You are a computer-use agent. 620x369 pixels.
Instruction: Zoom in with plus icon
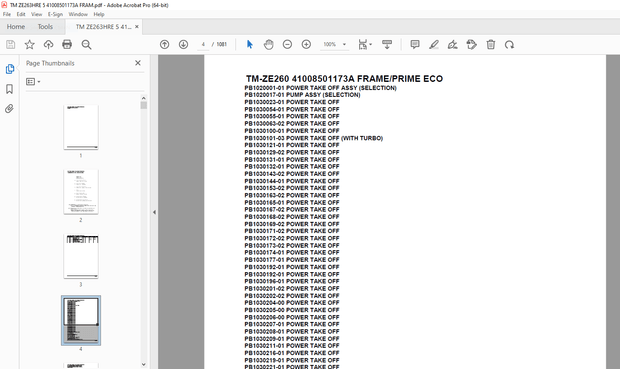(x=306, y=45)
